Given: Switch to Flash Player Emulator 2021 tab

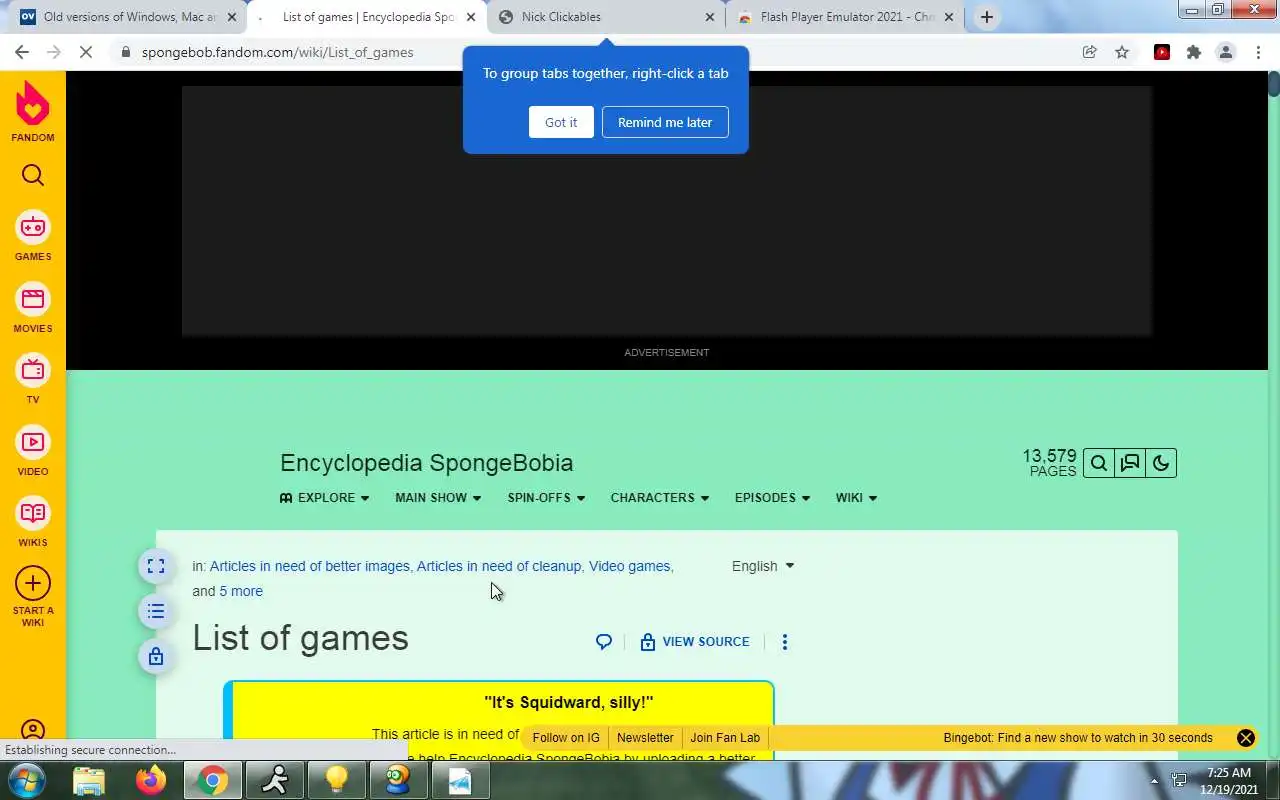Looking at the screenshot, I should (x=845, y=17).
